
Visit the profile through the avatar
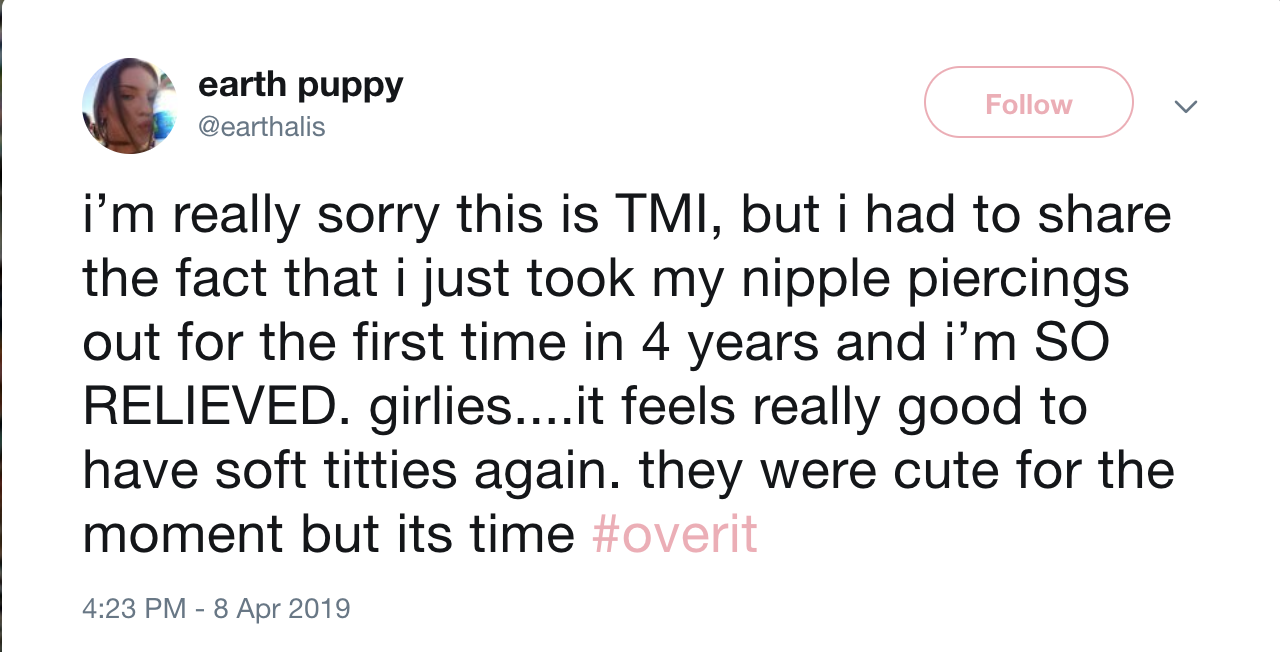(x=129, y=105)
